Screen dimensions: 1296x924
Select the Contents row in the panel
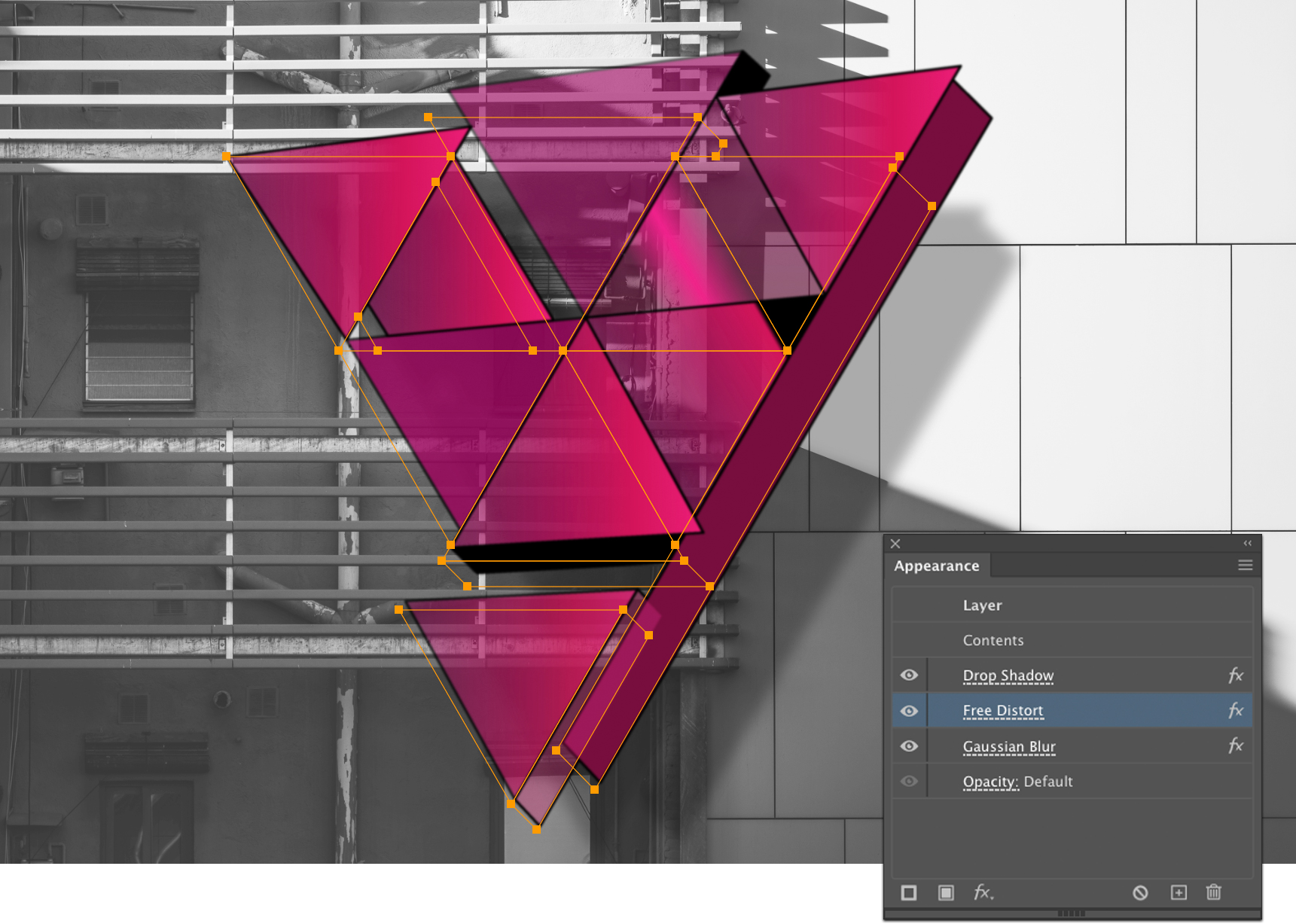point(993,639)
